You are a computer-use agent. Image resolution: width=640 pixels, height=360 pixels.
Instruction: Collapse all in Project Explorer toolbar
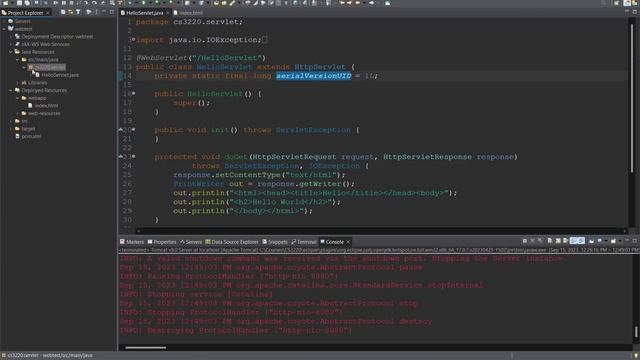tap(63, 12)
